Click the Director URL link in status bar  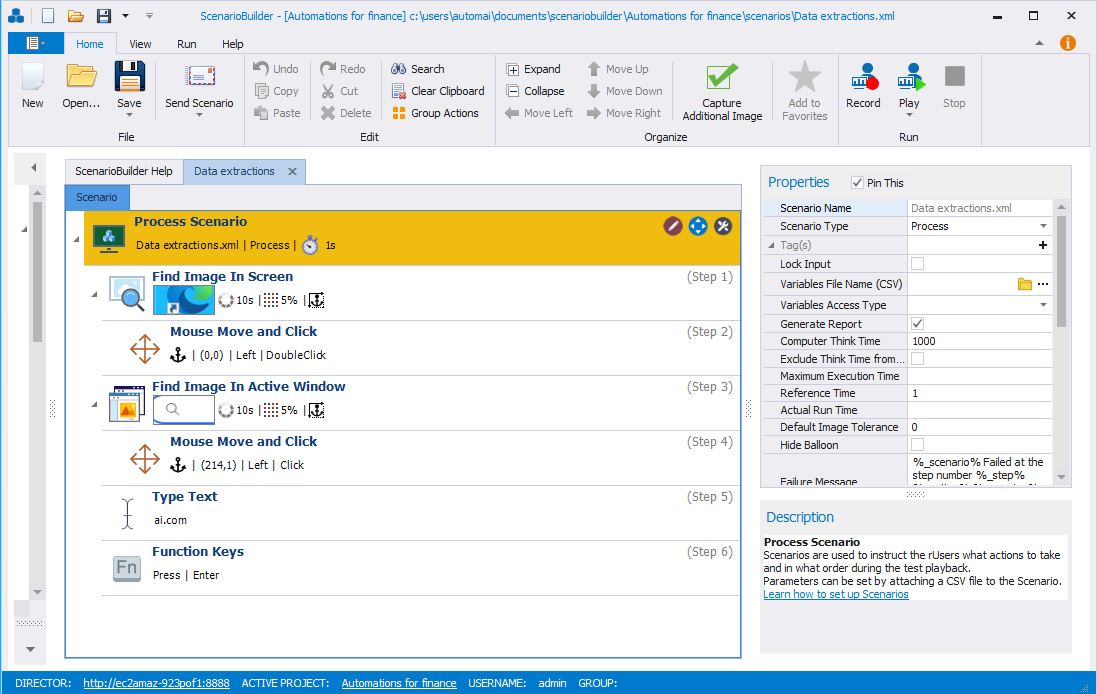coord(156,683)
